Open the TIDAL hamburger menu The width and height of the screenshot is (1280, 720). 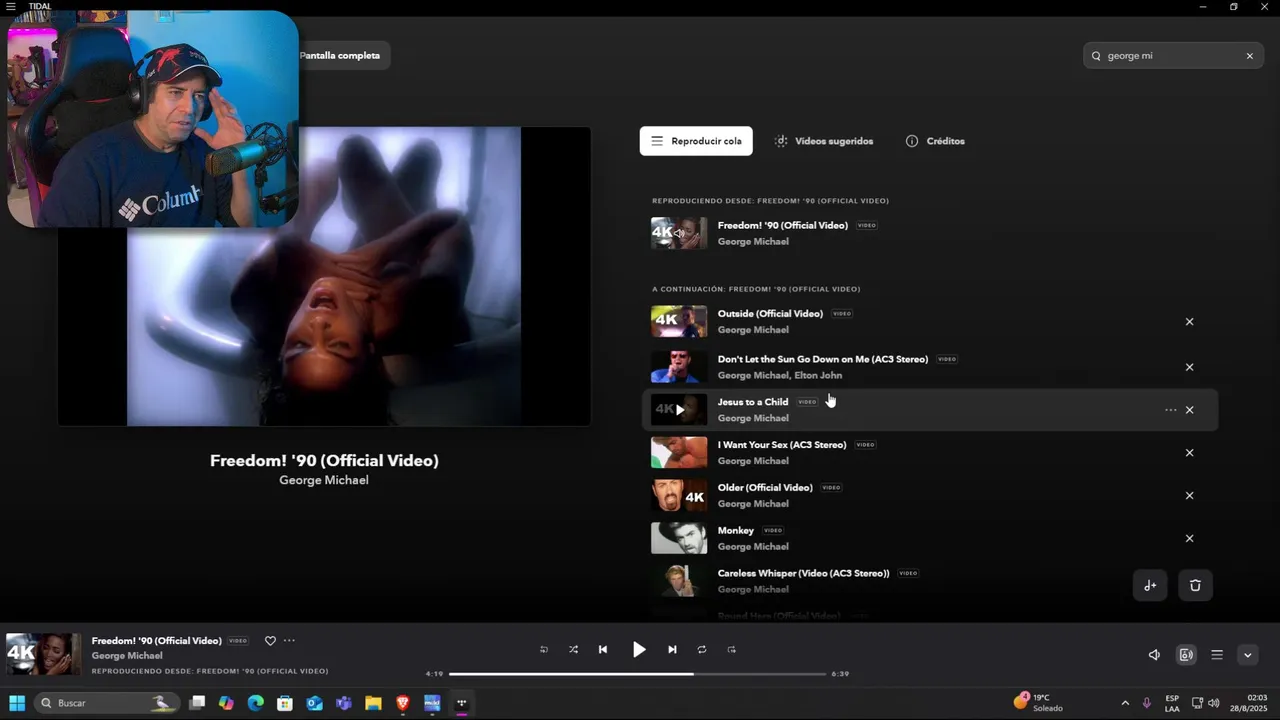pos(11,6)
